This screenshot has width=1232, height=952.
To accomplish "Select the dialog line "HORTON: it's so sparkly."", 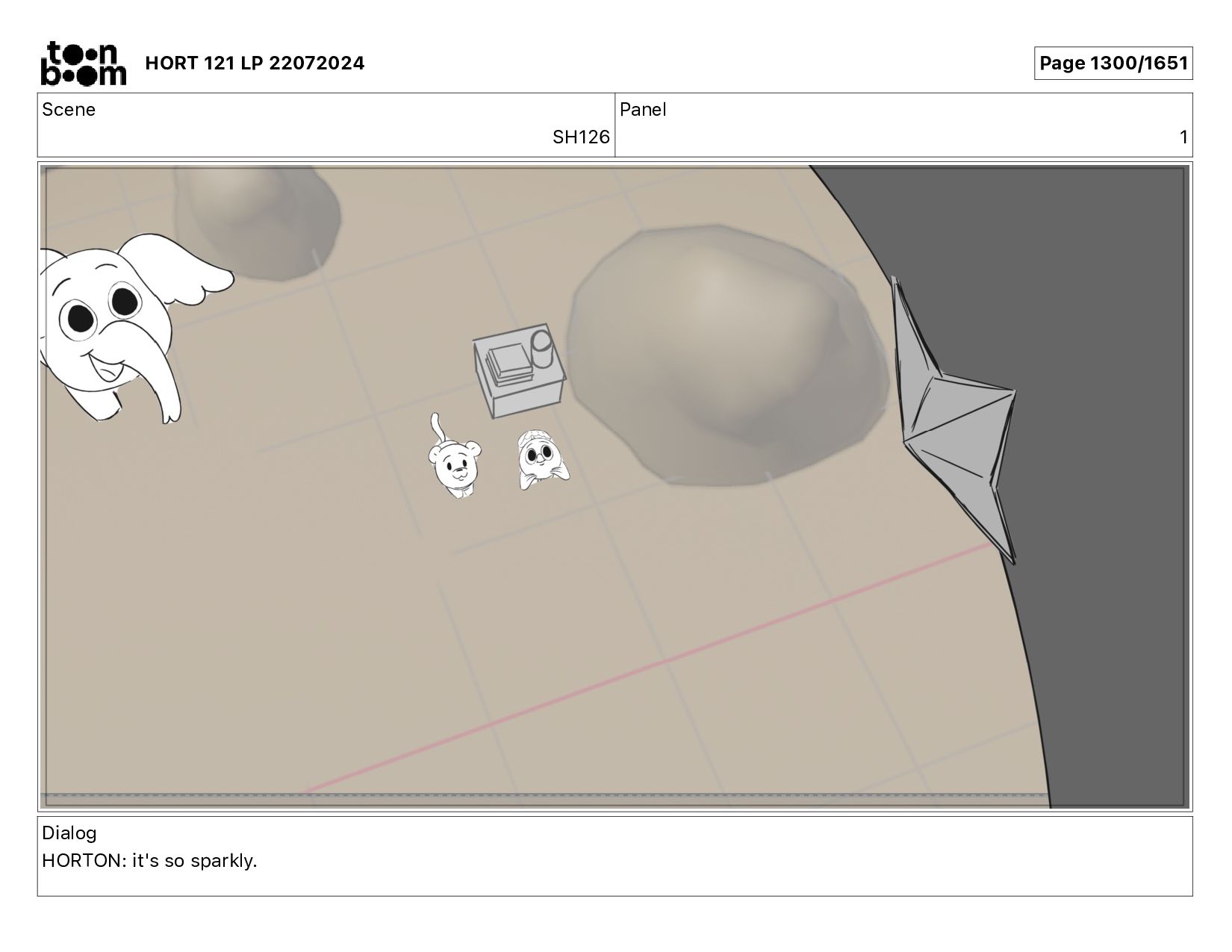I will click(149, 861).
